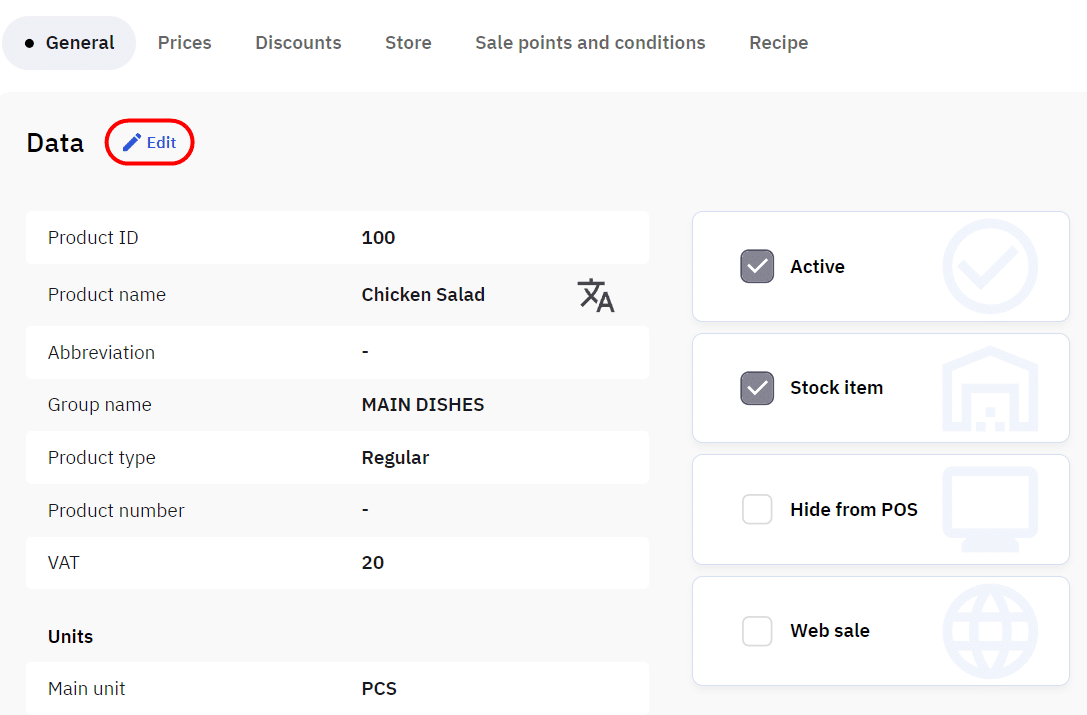Select the General tab

pos(69,43)
